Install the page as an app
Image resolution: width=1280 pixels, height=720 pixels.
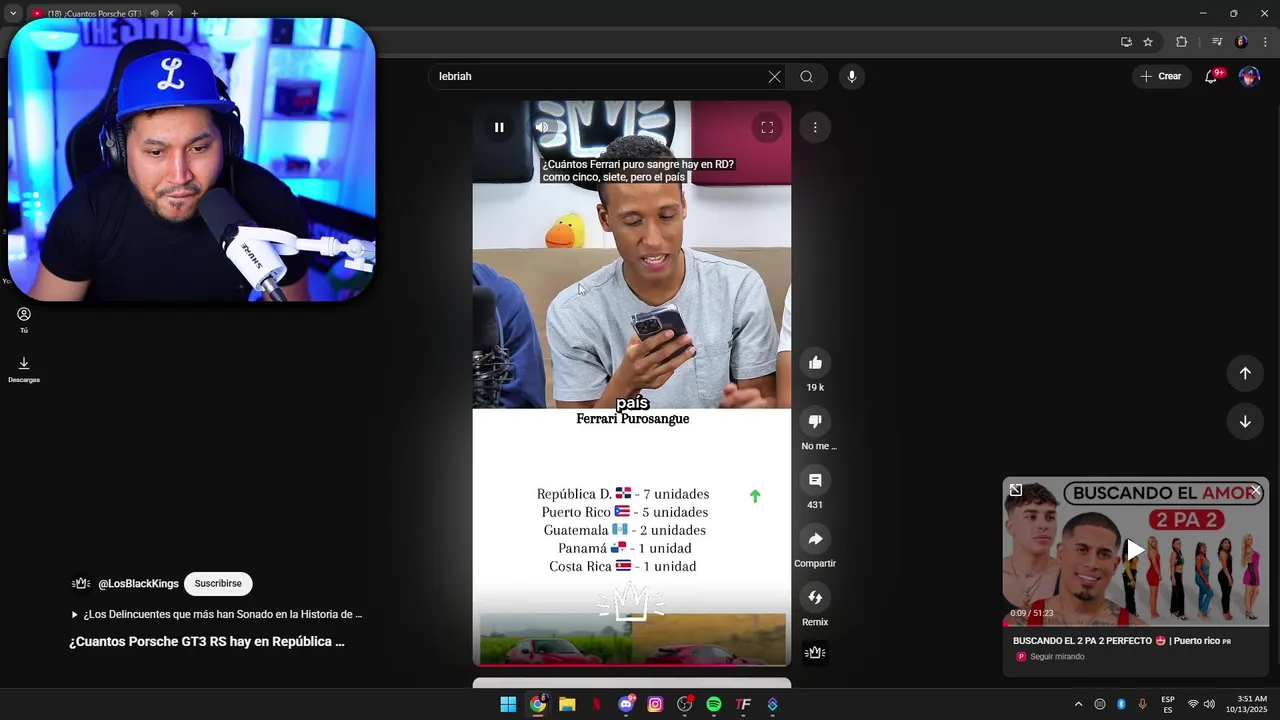click(x=1126, y=42)
